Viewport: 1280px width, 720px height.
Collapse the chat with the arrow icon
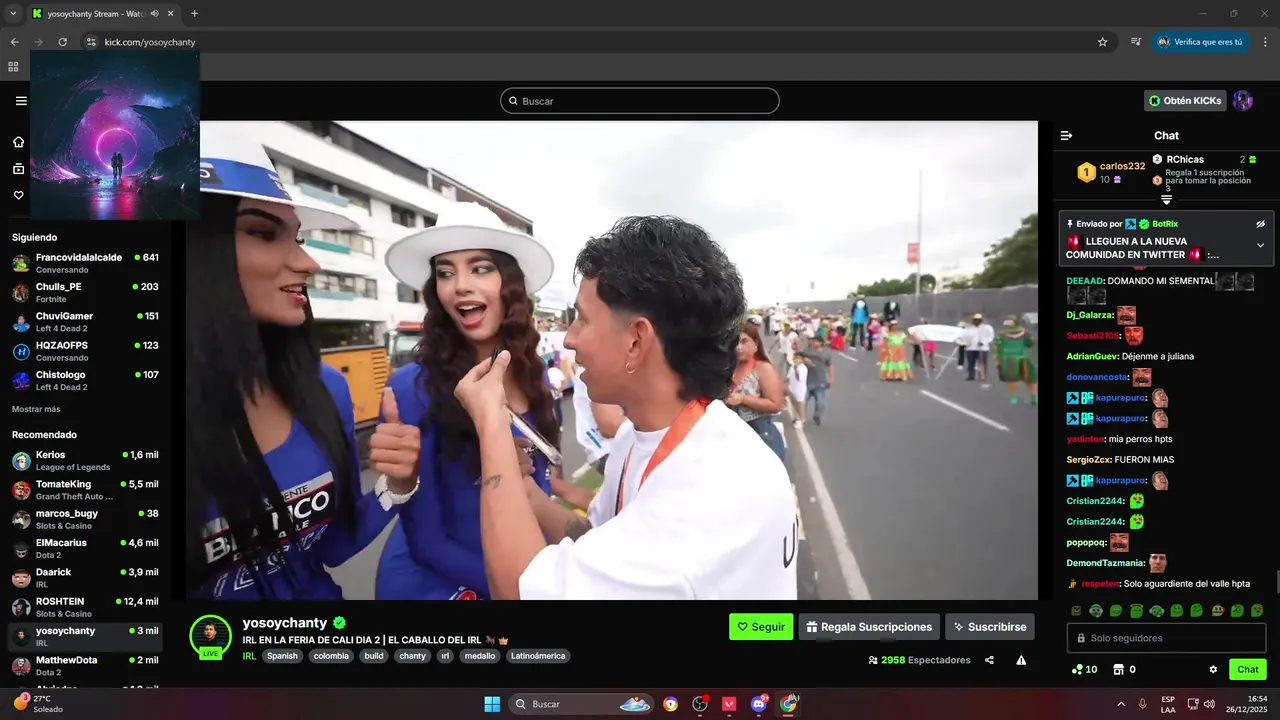[1066, 135]
